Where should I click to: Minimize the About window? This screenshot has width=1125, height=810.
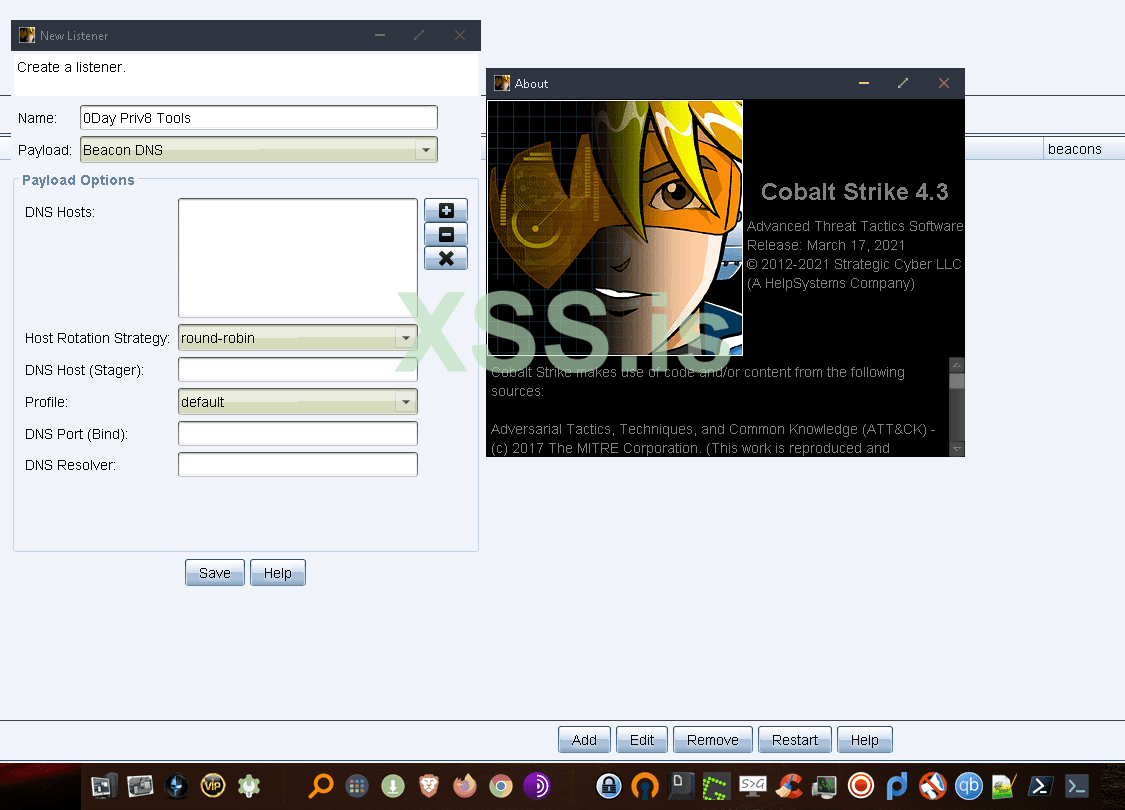(864, 83)
